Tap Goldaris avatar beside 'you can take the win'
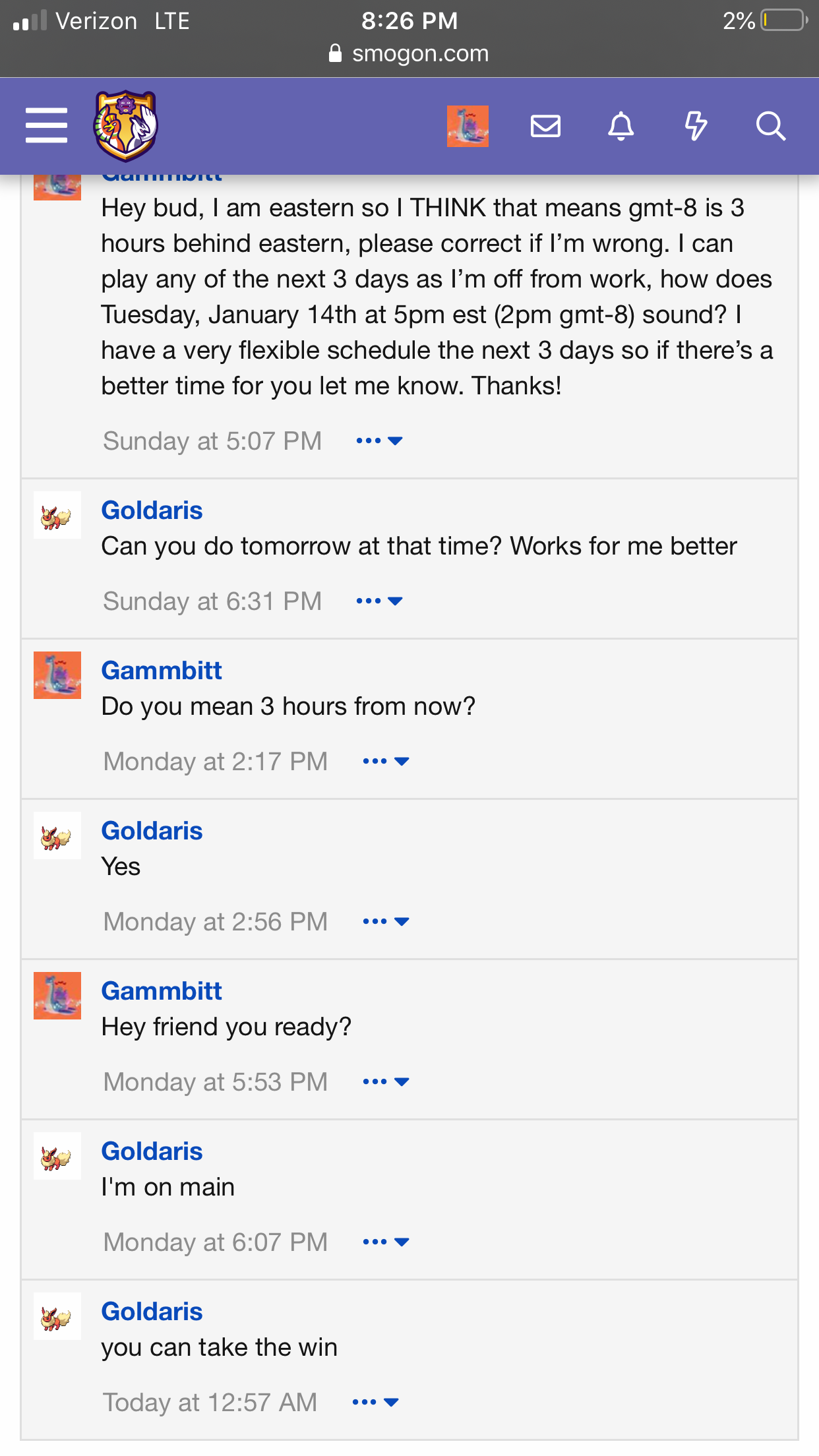 pyautogui.click(x=57, y=1316)
